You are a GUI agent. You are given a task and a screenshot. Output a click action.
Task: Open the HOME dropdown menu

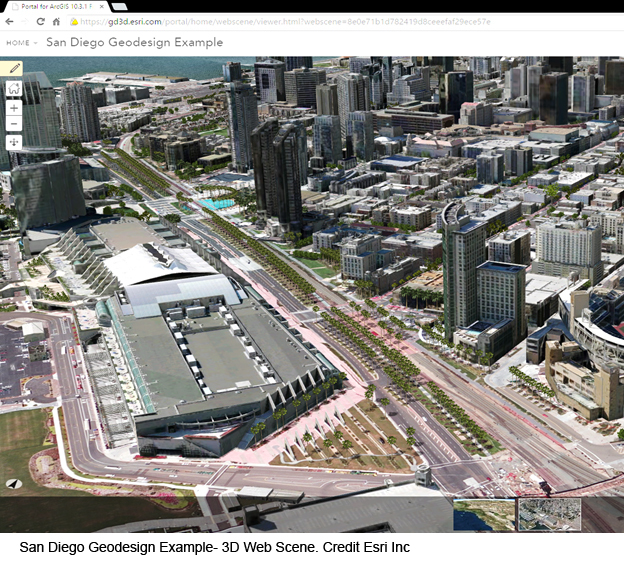18,43
